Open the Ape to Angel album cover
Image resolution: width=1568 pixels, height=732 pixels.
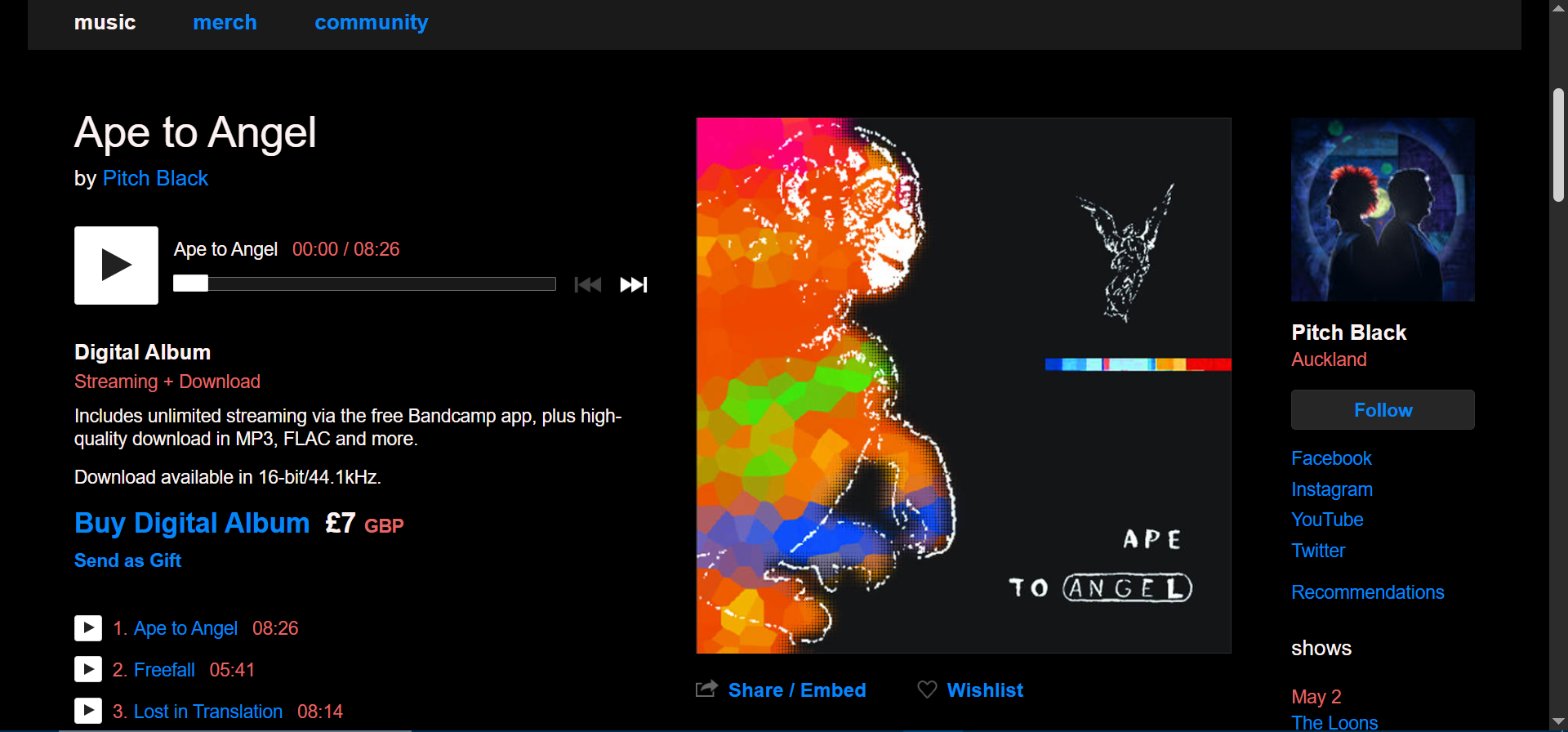coord(963,385)
